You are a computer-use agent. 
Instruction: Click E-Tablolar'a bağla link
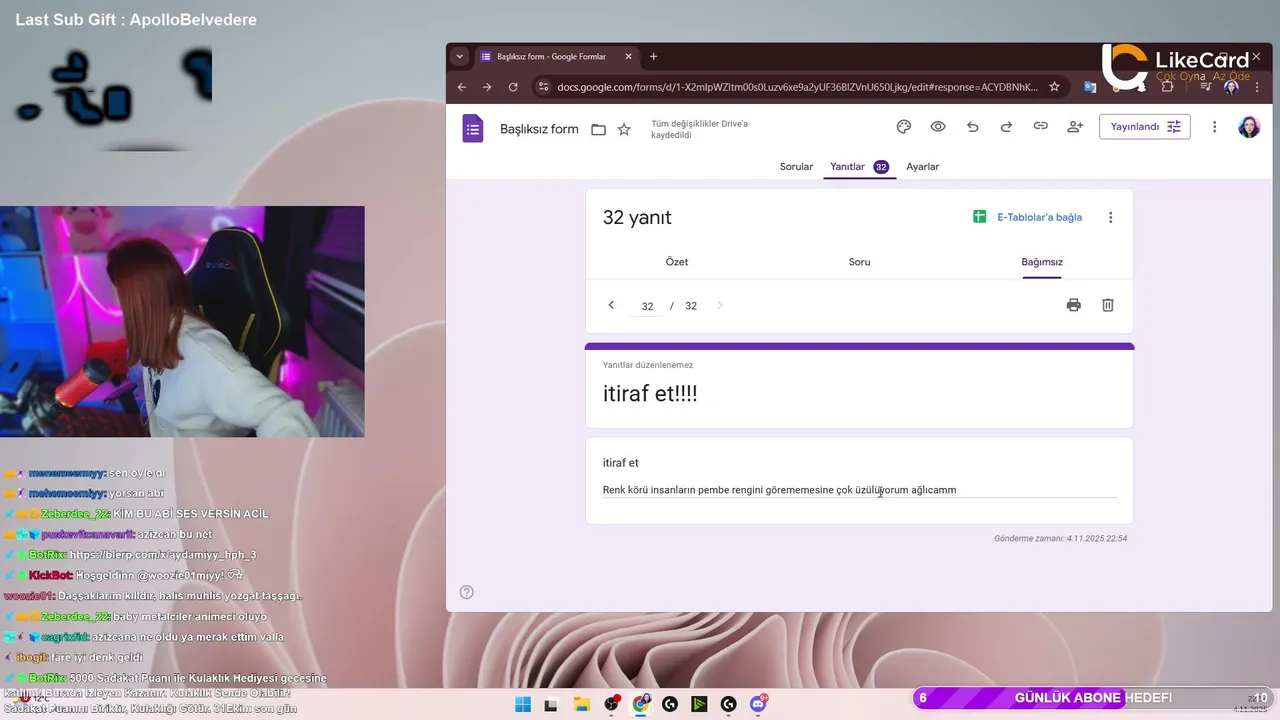tap(1027, 217)
